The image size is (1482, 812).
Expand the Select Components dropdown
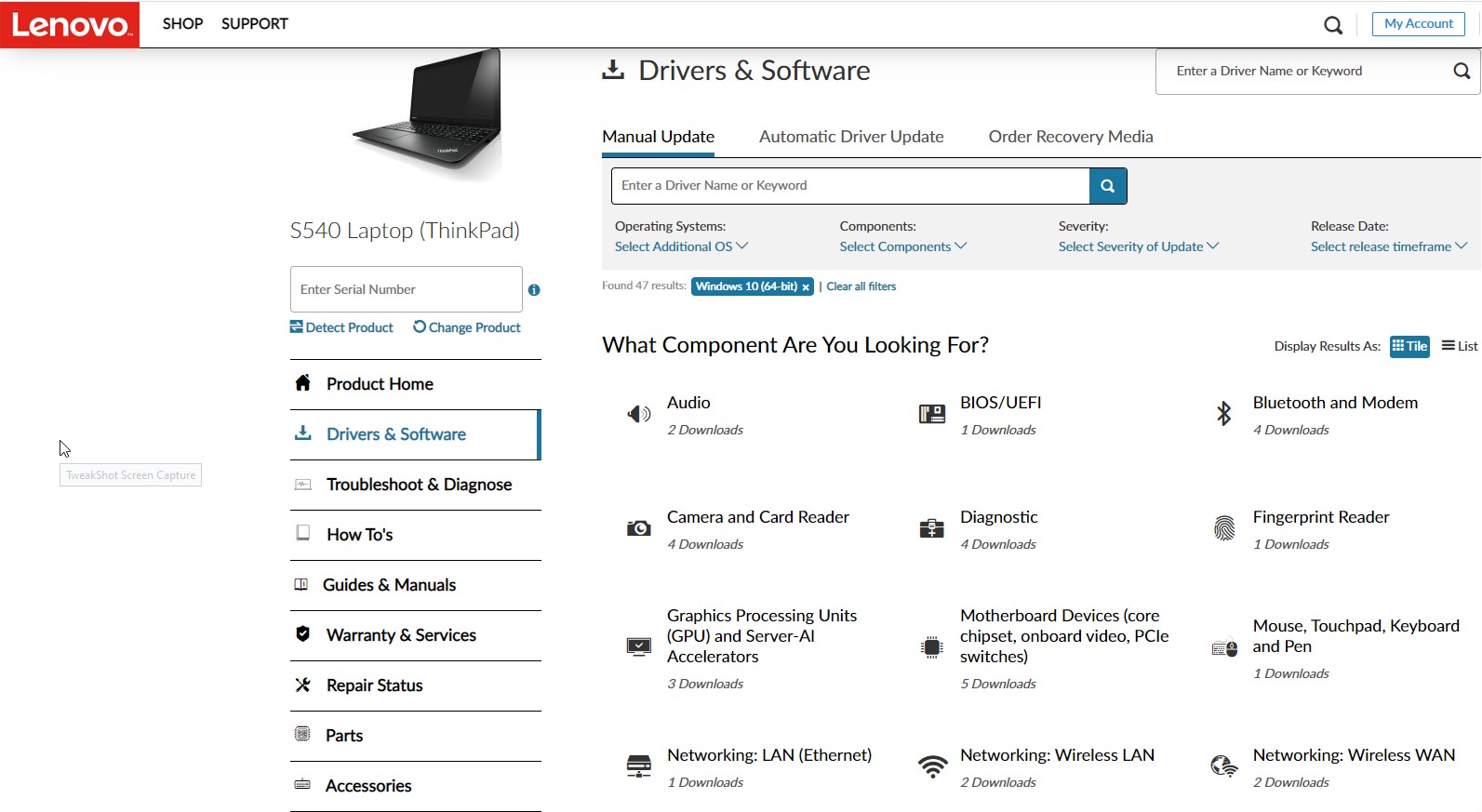tap(902, 246)
